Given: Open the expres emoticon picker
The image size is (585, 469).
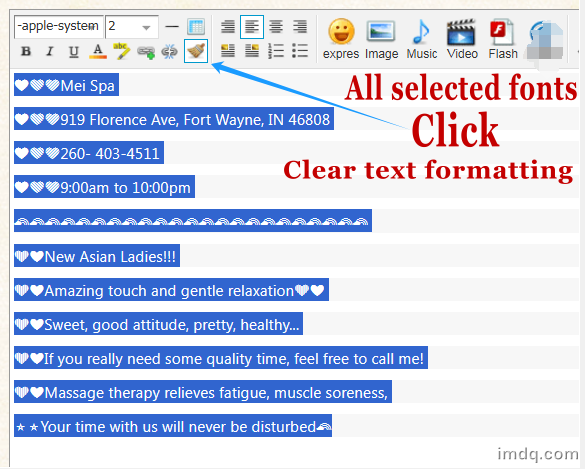Looking at the screenshot, I should click(341, 39).
